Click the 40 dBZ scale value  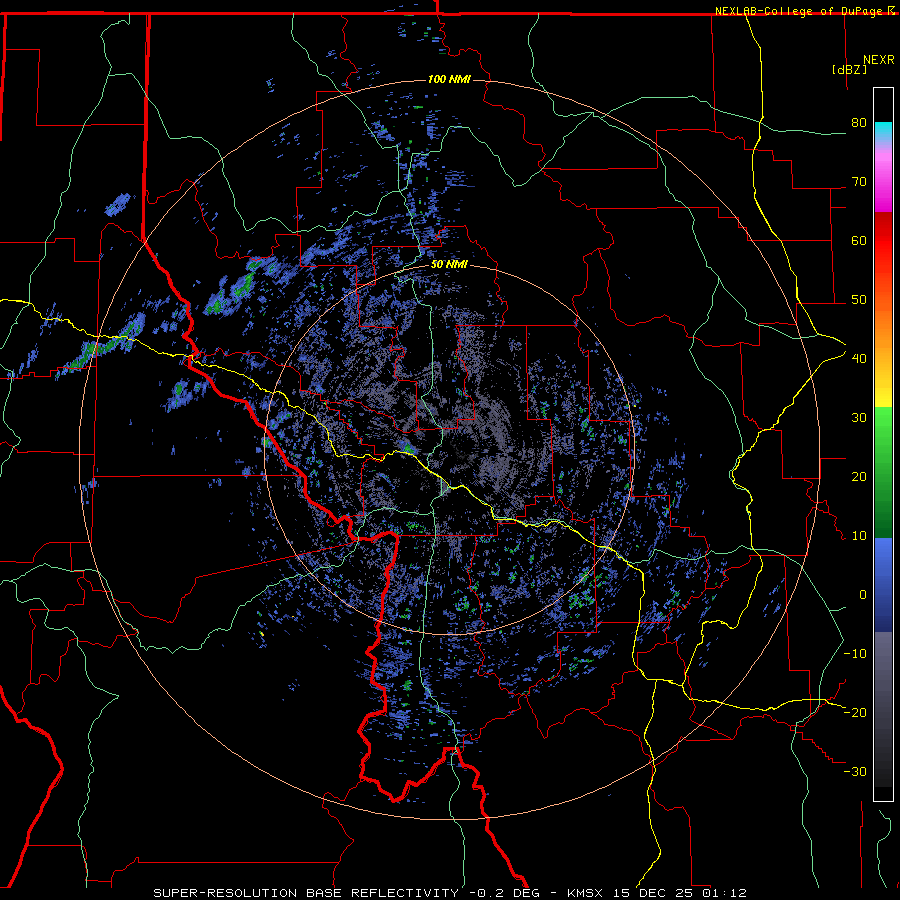point(859,359)
